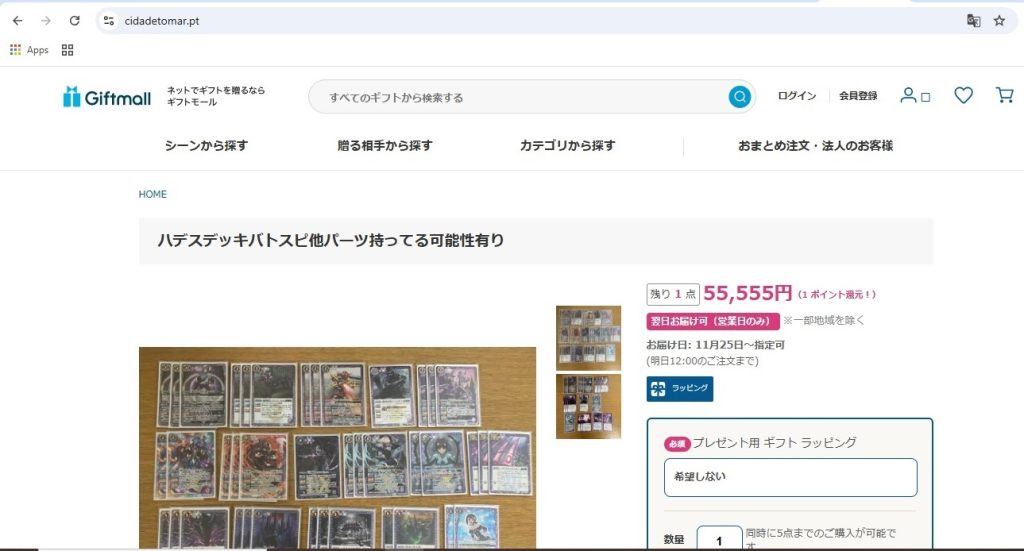Click the blue search magnifier button
The width and height of the screenshot is (1024, 551).
tap(739, 97)
